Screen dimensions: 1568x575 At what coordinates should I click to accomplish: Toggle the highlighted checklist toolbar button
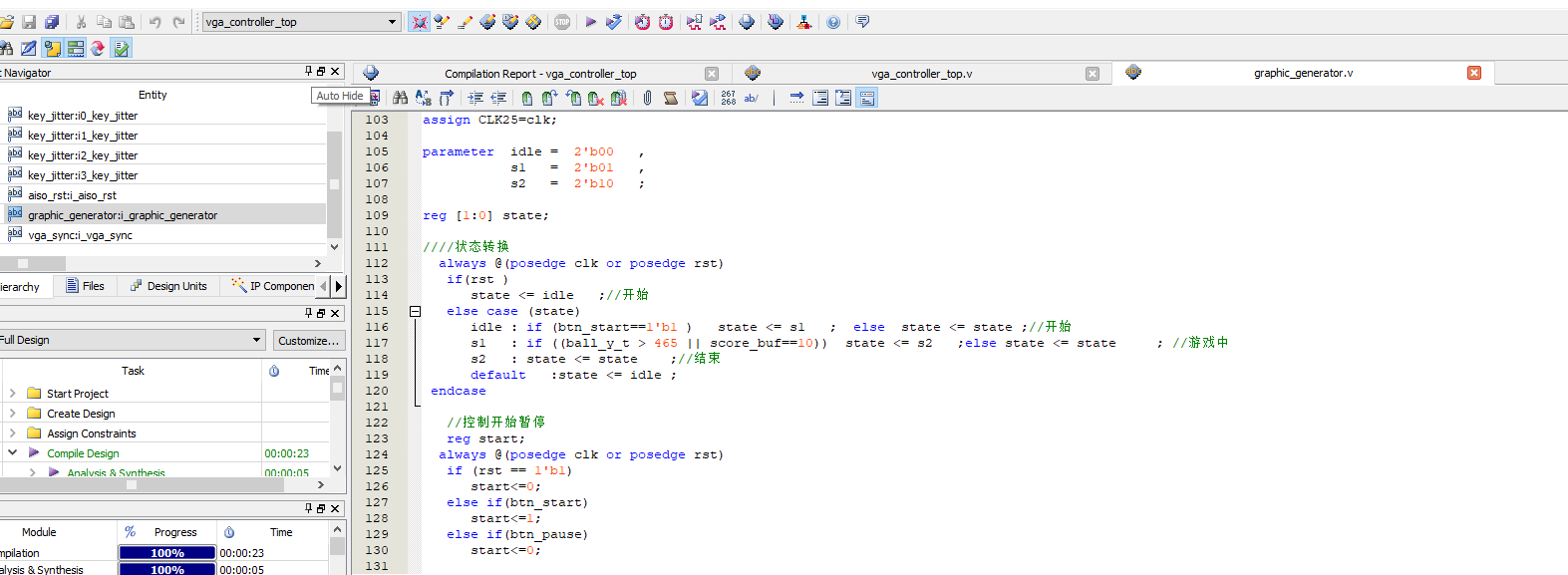coord(121,48)
